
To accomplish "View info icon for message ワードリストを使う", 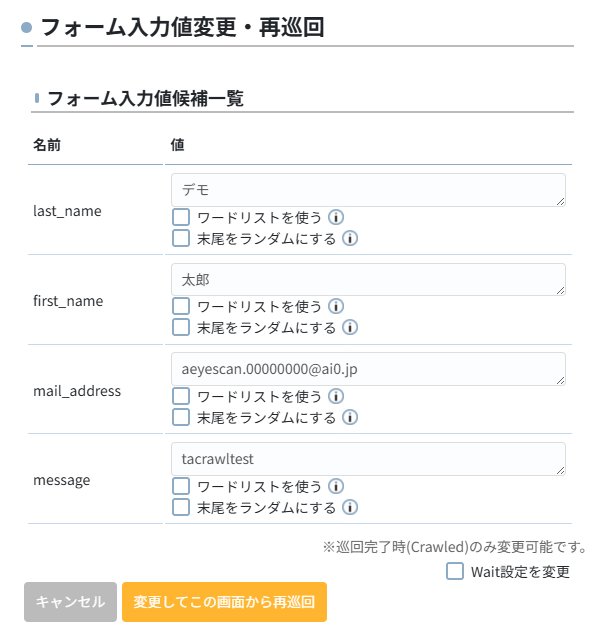I will (x=336, y=486).
